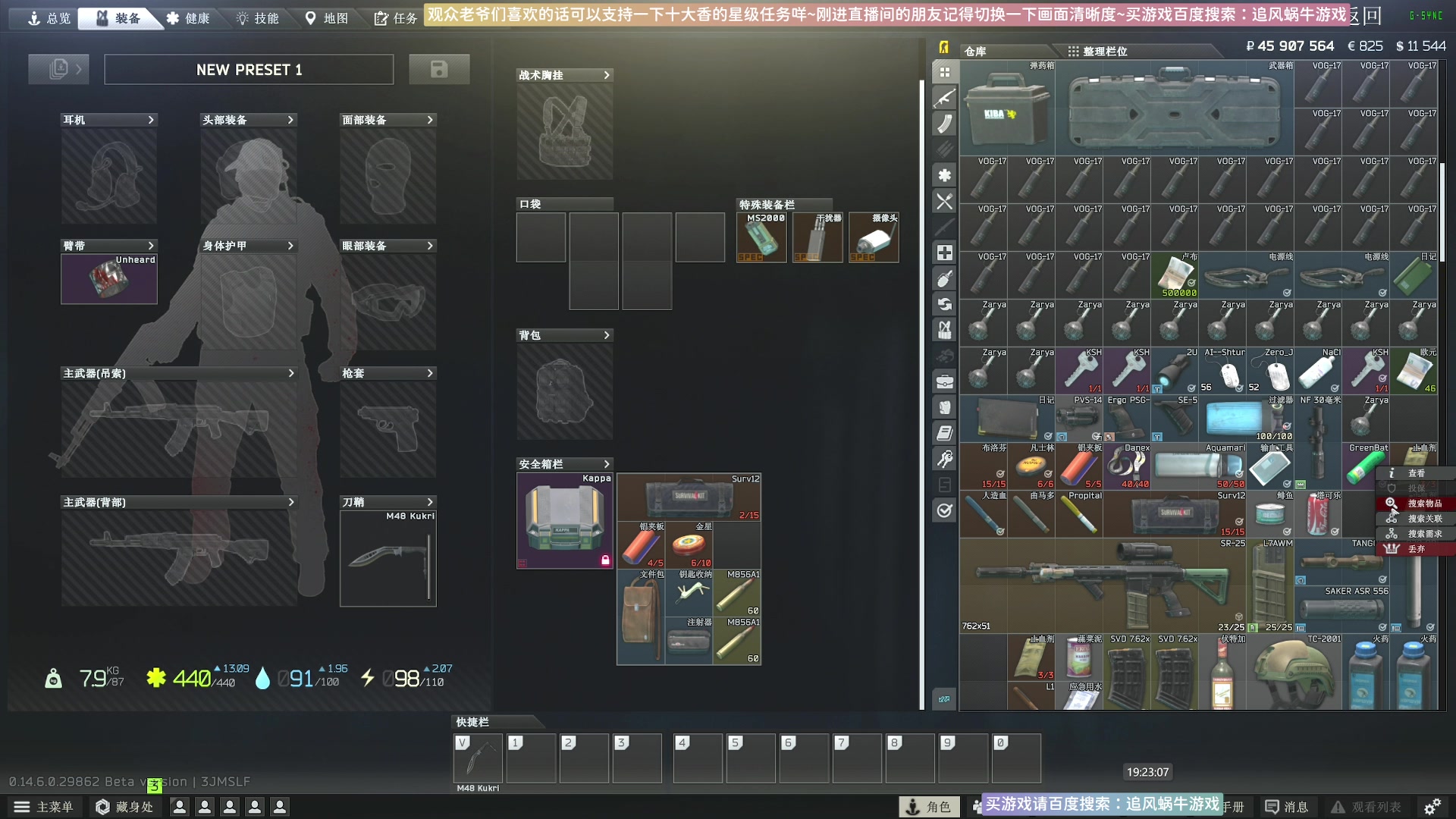Select the 500000 卢布 roubles stack
The height and width of the screenshot is (819, 1456).
point(1175,275)
